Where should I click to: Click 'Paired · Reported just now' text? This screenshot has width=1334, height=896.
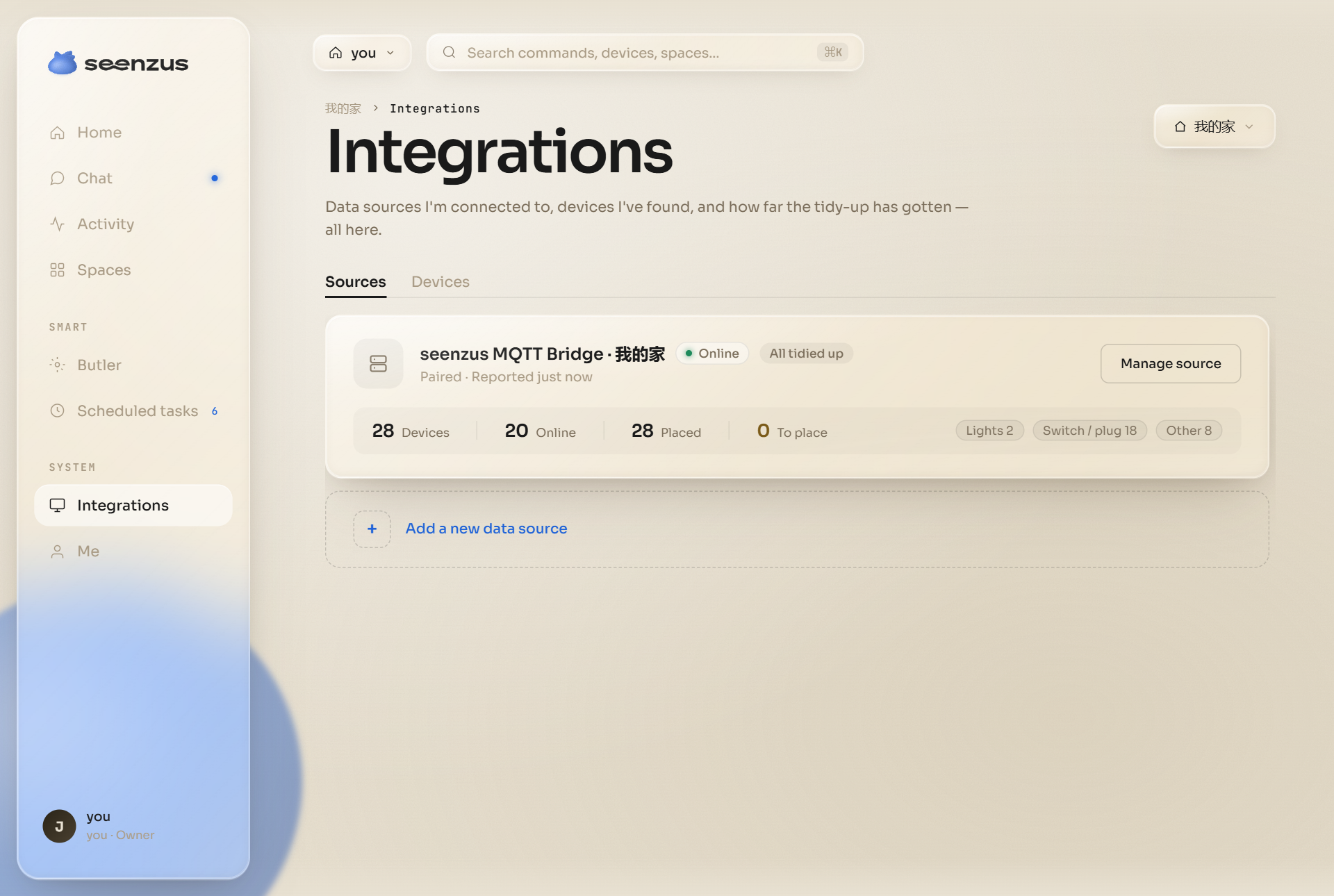click(x=506, y=377)
